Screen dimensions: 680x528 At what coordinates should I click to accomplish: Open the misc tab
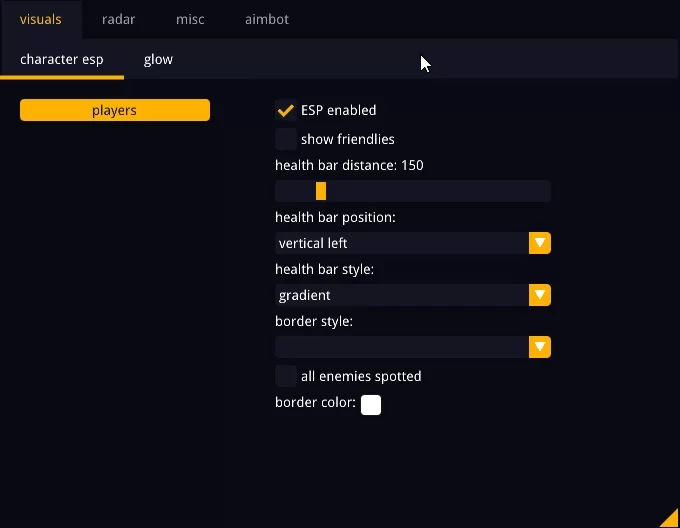click(x=190, y=19)
